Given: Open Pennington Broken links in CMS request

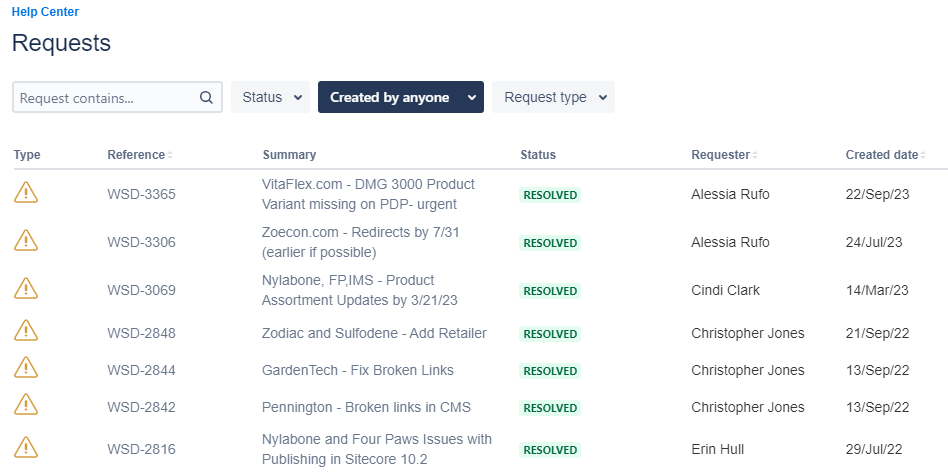Looking at the screenshot, I should pos(366,407).
